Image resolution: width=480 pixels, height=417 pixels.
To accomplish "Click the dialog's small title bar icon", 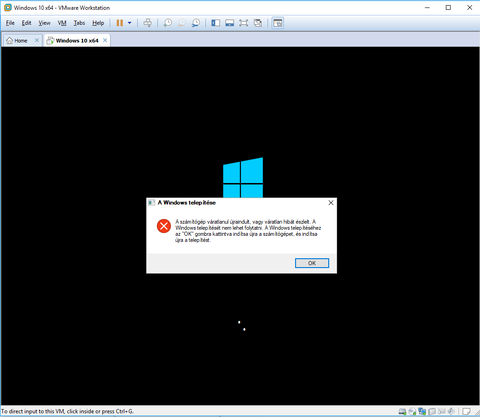I will pyautogui.click(x=152, y=203).
